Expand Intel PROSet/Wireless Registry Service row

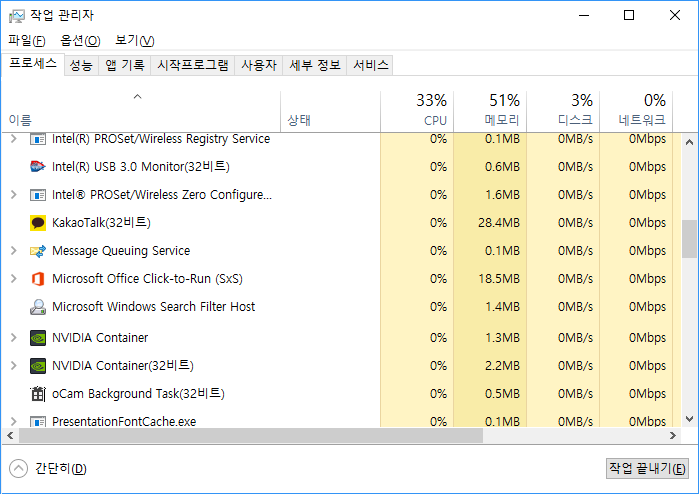tap(13, 139)
